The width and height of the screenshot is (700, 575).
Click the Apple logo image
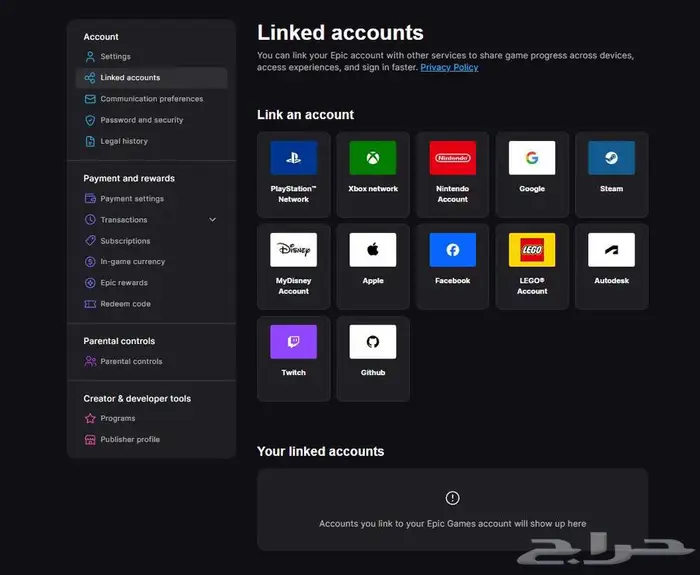373,250
